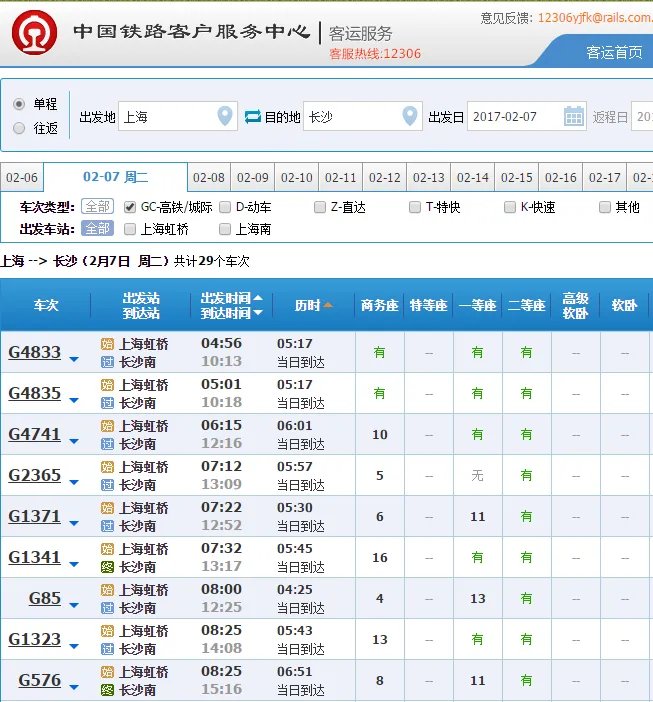Click the location pin in destination field

[410, 116]
